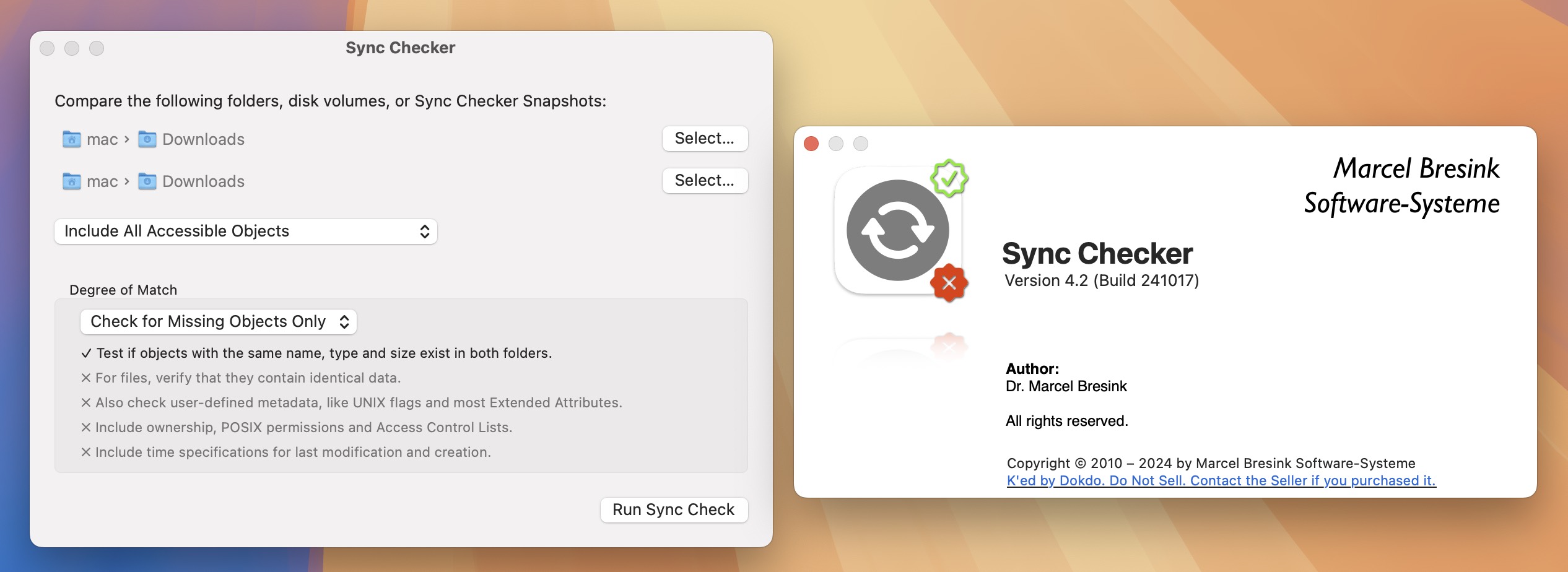Click the Copyright 2010 – 2024 line
1568x572 pixels.
[1211, 464]
